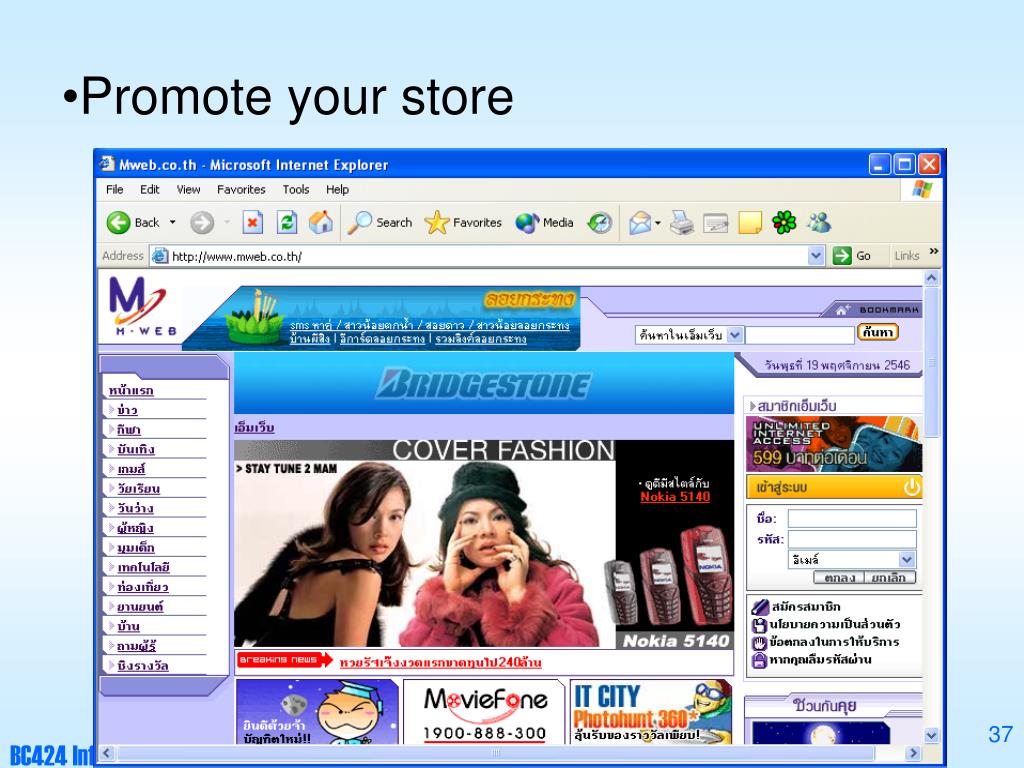Open the เกมส์ sidebar link
Viewport: 1024px width, 768px height.
point(131,469)
